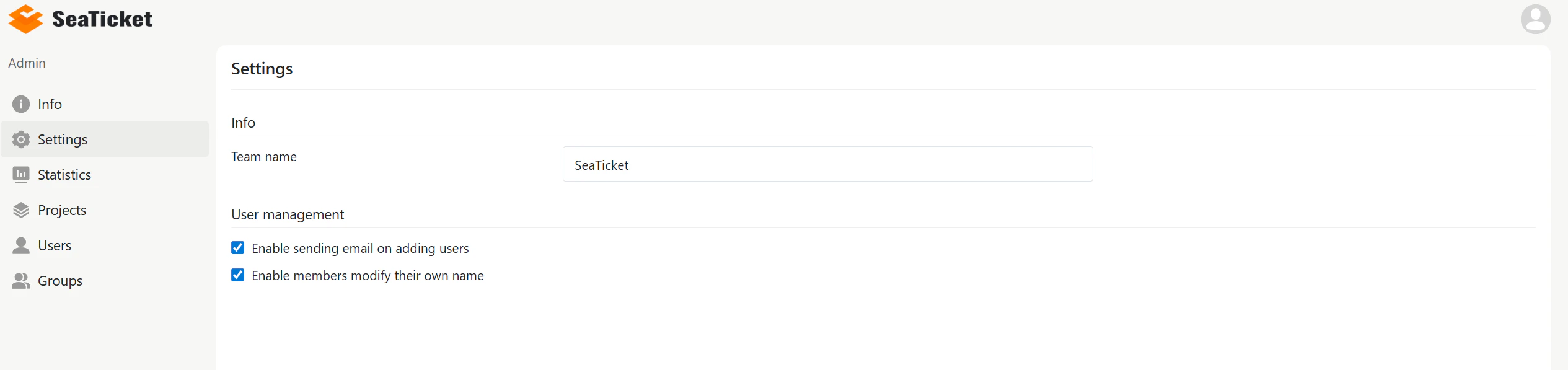Open the Groups admin page
Viewport: 1568px width, 370px height.
(x=105, y=281)
